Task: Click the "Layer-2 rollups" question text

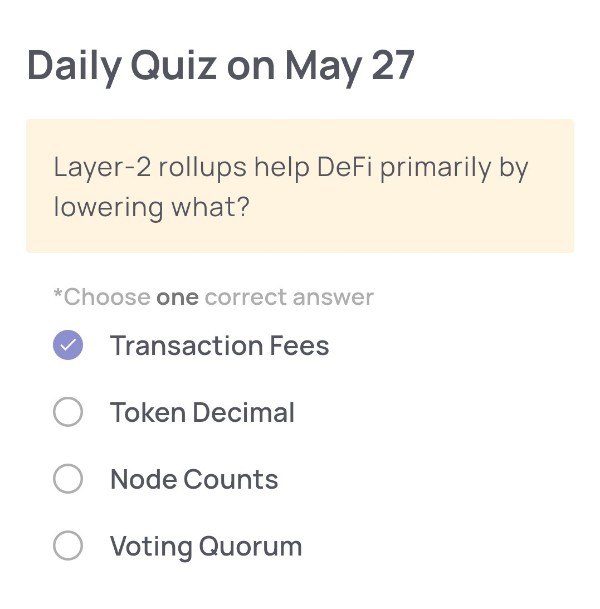Action: pyautogui.click(x=150, y=168)
